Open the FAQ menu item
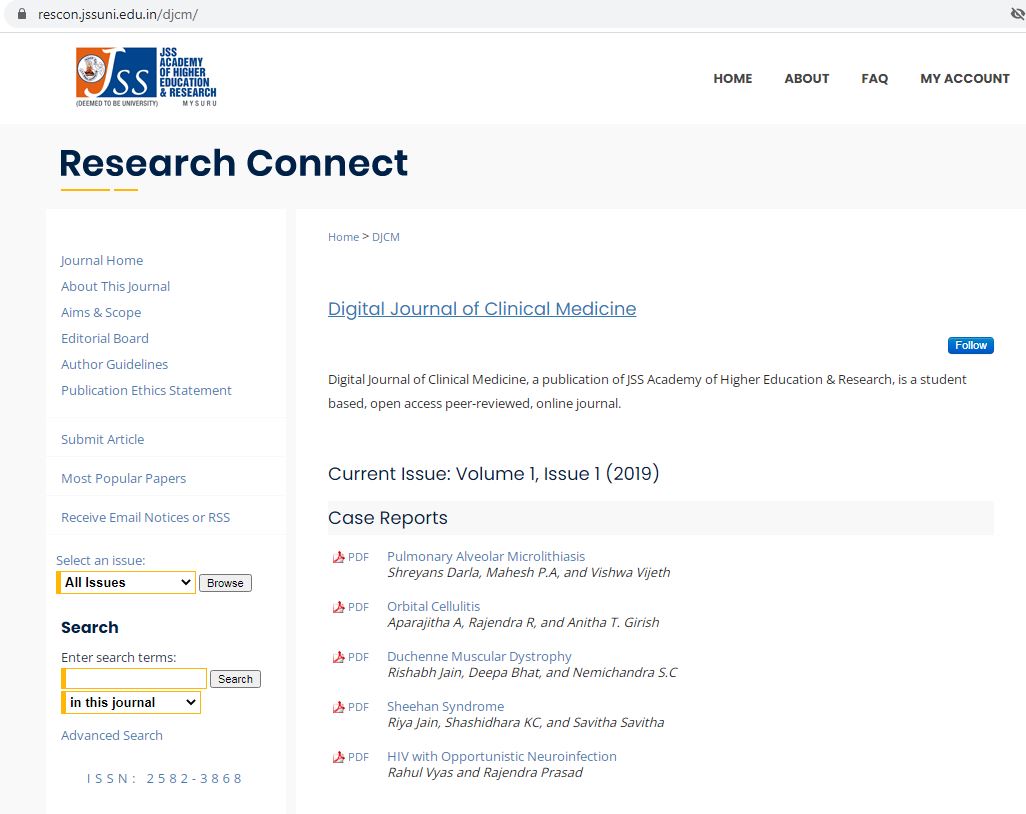The height and width of the screenshot is (814, 1026). point(875,79)
